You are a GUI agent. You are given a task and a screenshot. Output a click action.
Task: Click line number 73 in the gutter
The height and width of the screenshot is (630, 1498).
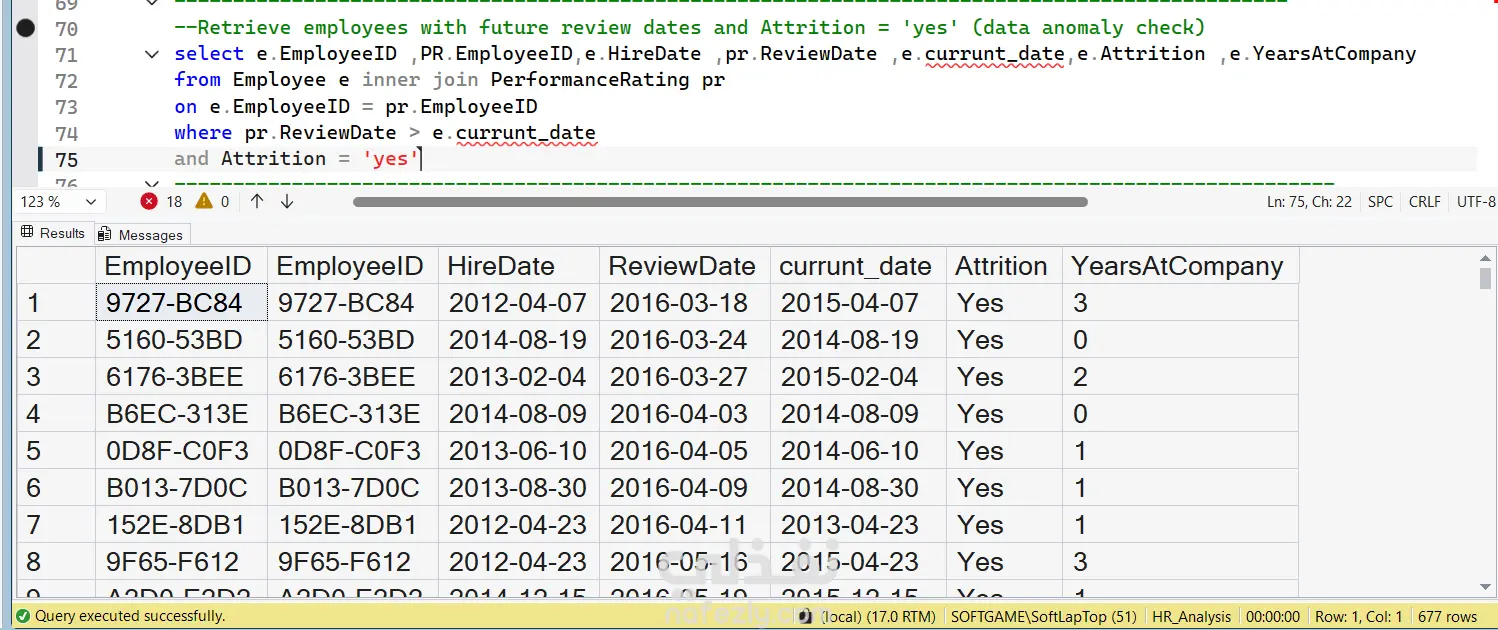(x=66, y=107)
